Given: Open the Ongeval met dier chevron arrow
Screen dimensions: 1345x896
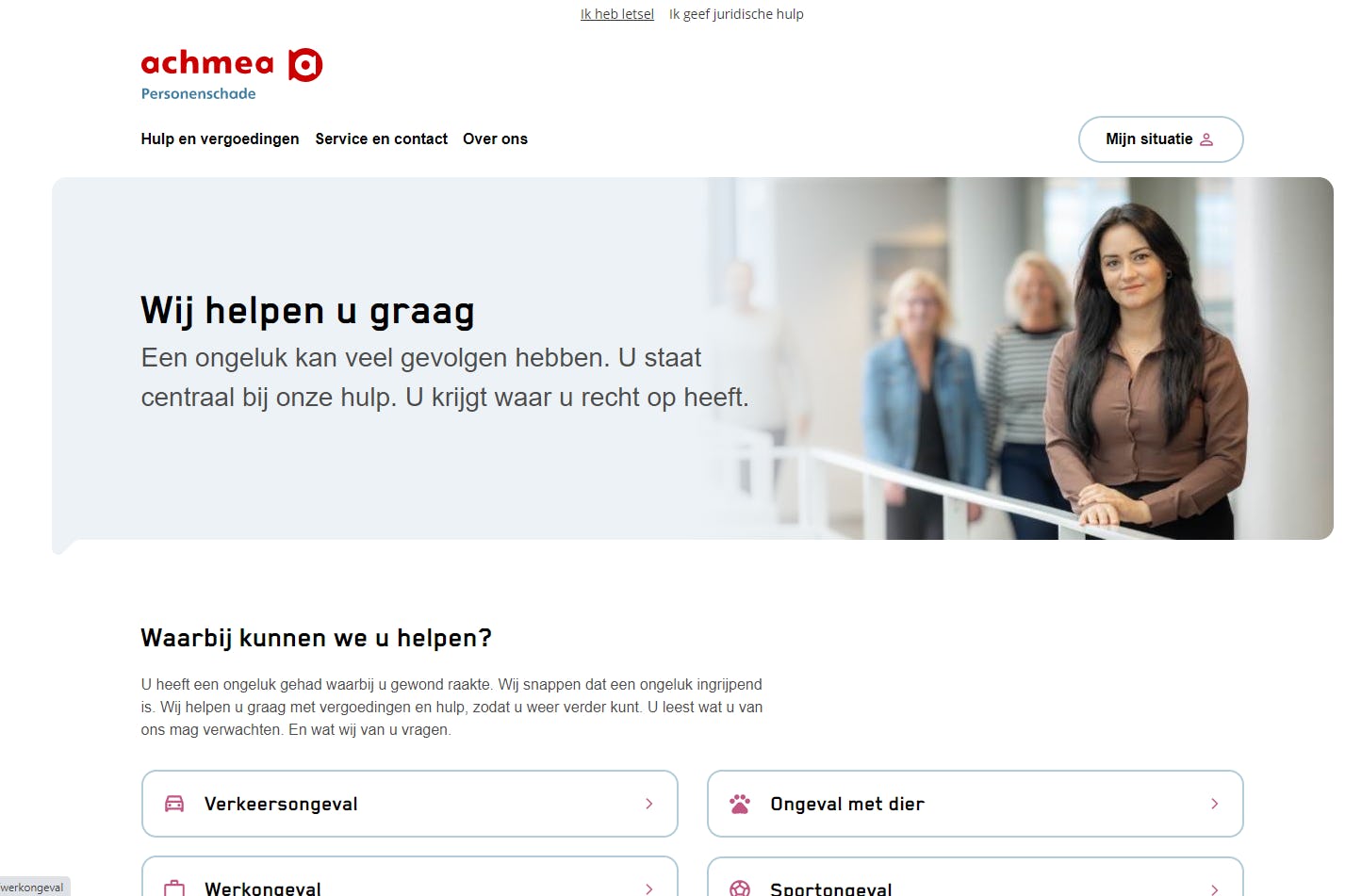Looking at the screenshot, I should point(1214,804).
